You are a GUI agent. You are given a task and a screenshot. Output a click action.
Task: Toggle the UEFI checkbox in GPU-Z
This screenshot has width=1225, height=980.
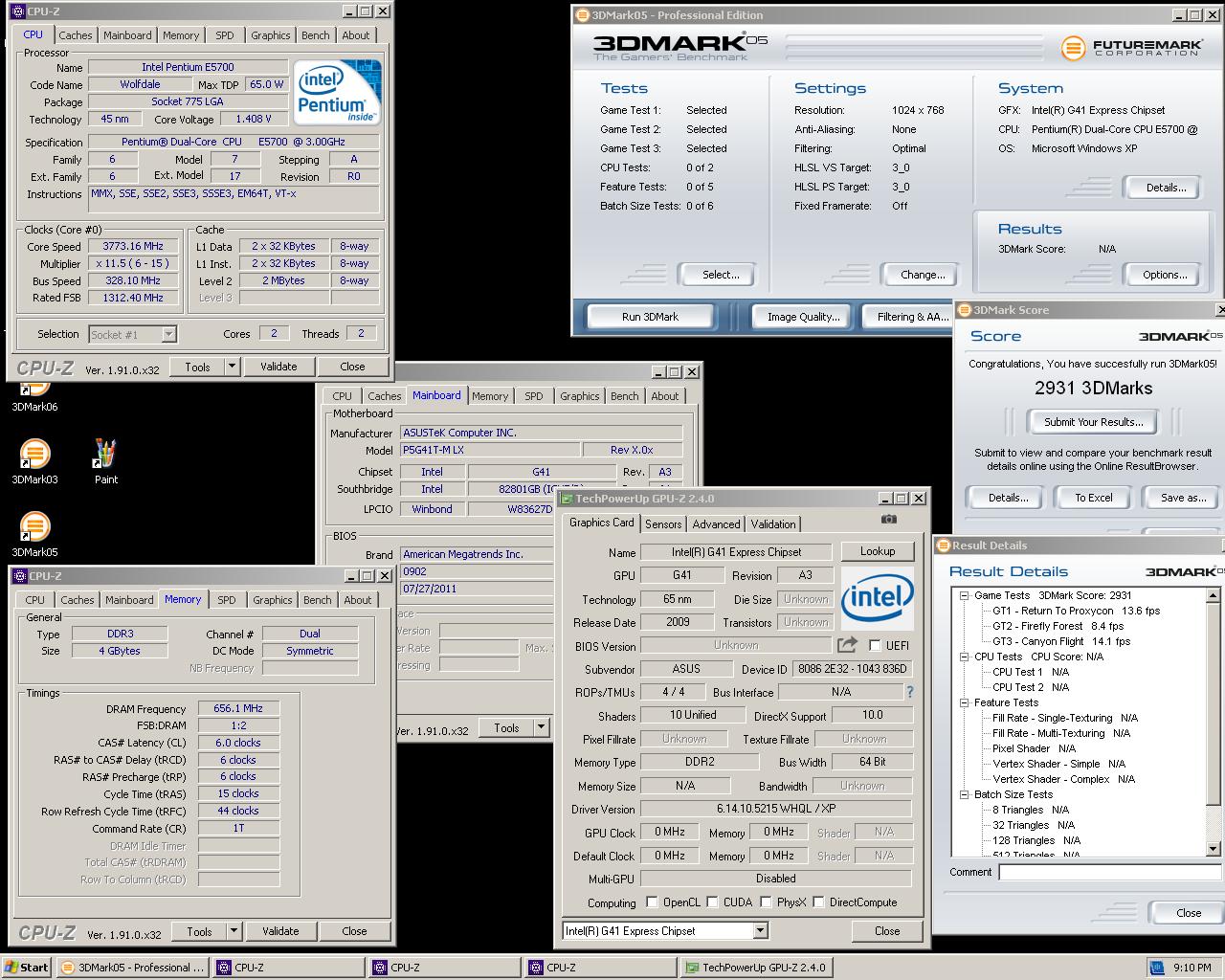(875, 646)
